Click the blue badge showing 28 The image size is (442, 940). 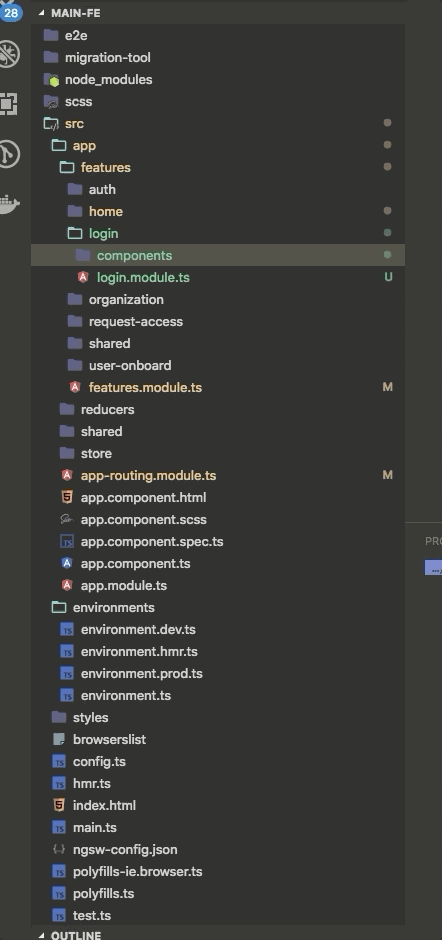coord(10,12)
